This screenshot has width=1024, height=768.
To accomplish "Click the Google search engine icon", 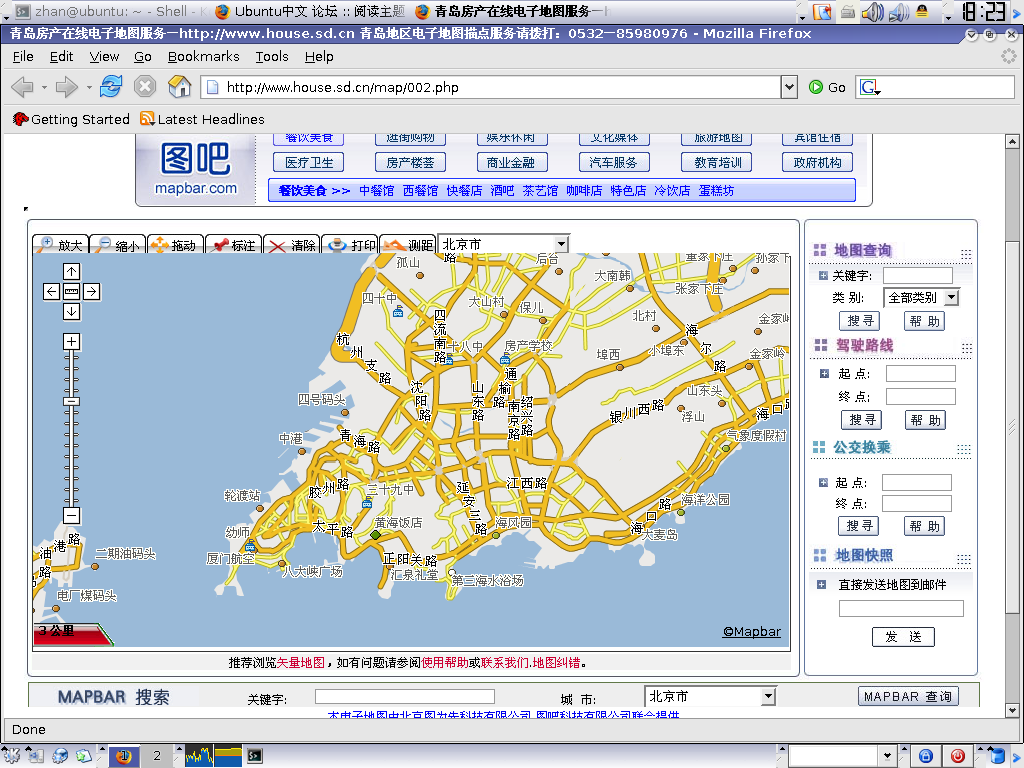I will (x=869, y=87).
